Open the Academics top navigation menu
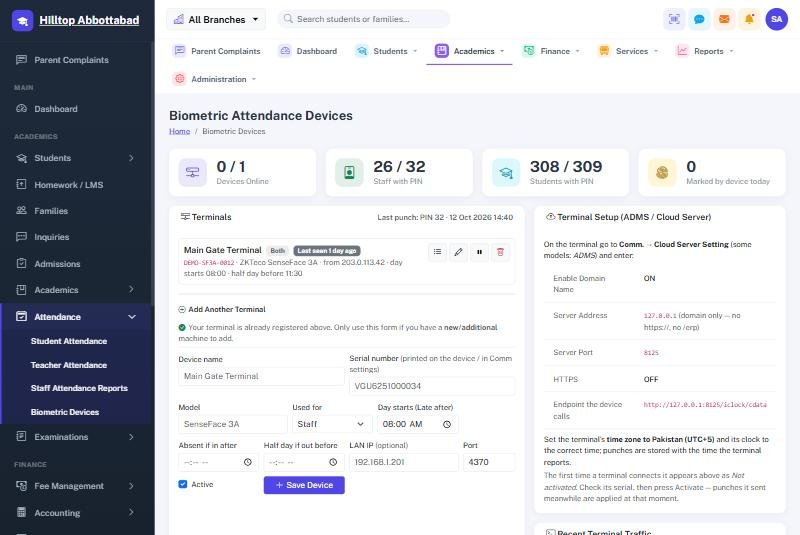Viewport: 800px width, 535px height. [469, 51]
